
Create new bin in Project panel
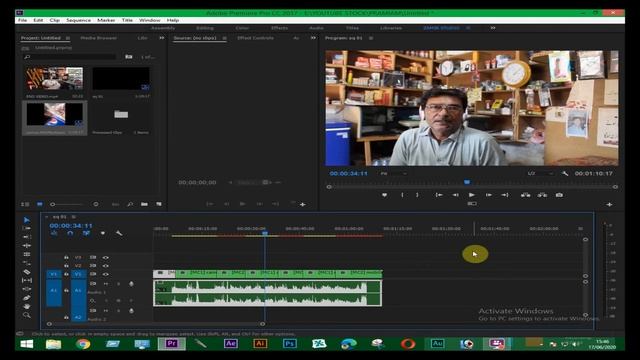[x=144, y=204]
